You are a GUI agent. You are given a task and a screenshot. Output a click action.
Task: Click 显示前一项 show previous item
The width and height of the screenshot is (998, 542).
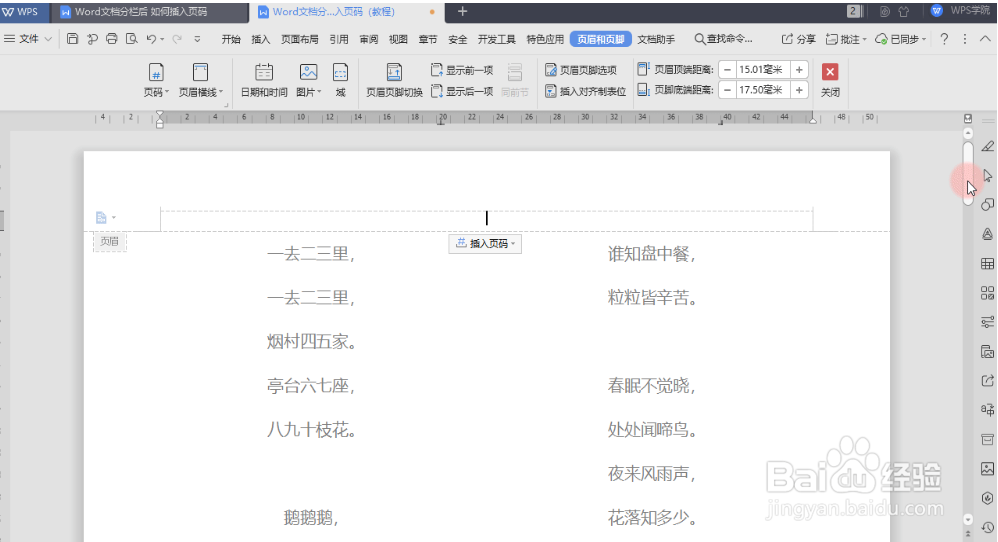pyautogui.click(x=462, y=70)
